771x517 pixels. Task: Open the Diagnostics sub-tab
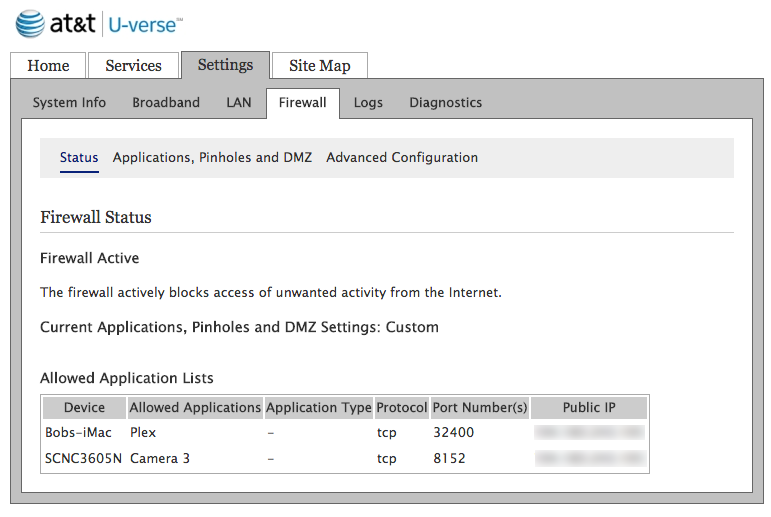point(445,103)
